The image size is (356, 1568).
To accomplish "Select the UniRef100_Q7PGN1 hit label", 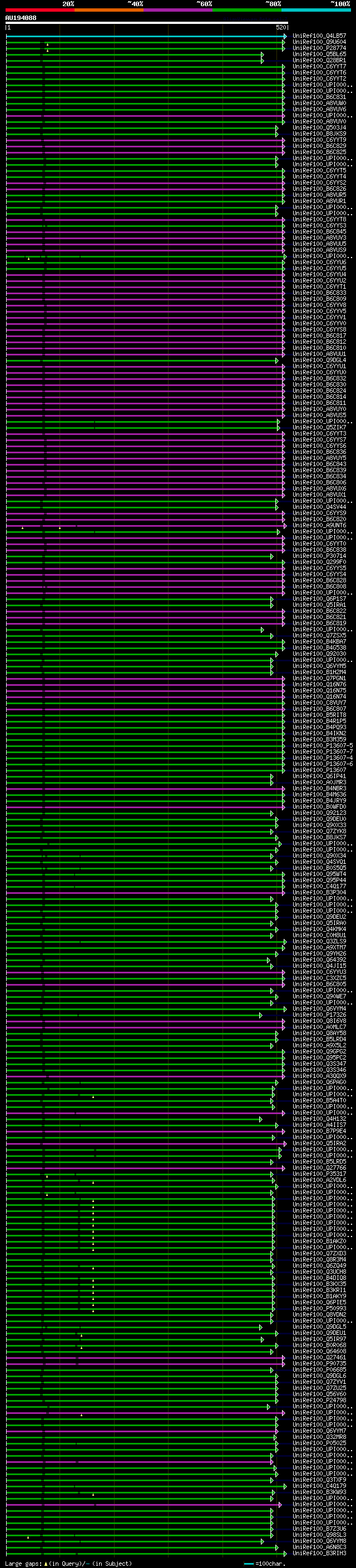I will (x=319, y=679).
